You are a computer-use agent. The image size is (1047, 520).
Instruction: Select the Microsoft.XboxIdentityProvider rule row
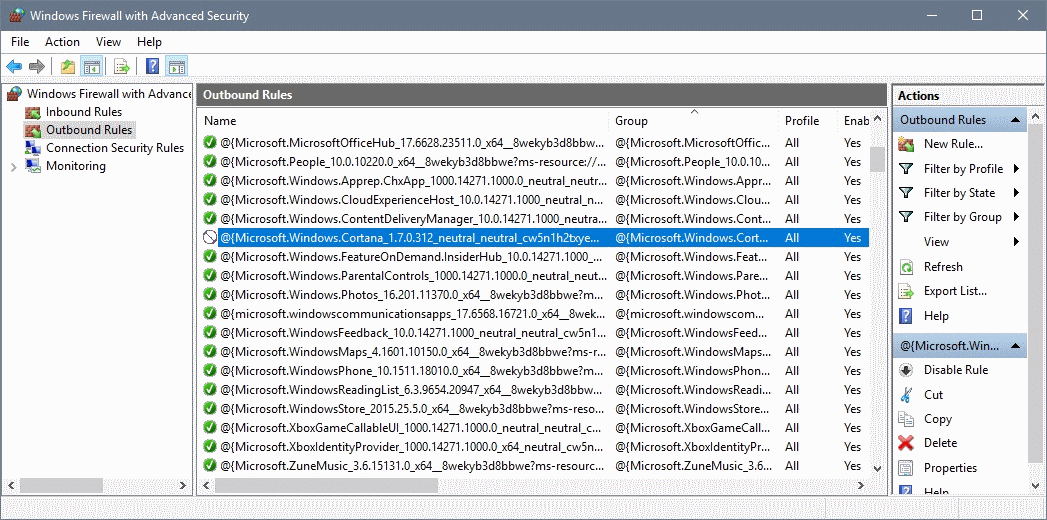pyautogui.click(x=535, y=447)
